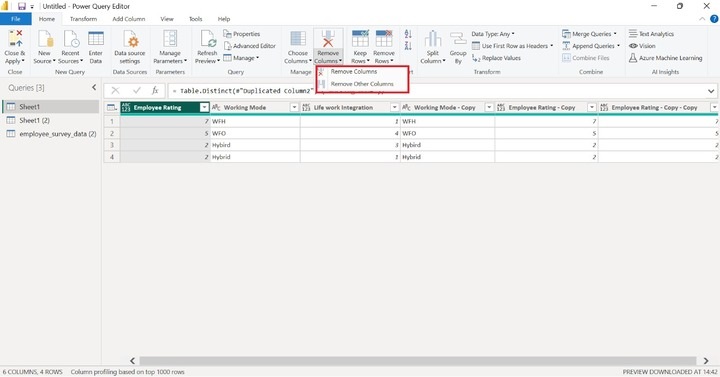
Task: Click the horizontal scrollbar right arrow
Action: [x=706, y=361]
